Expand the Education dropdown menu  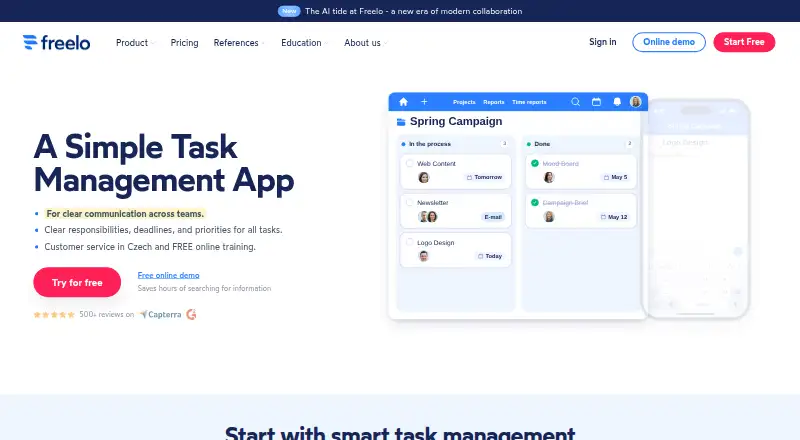[x=305, y=43]
